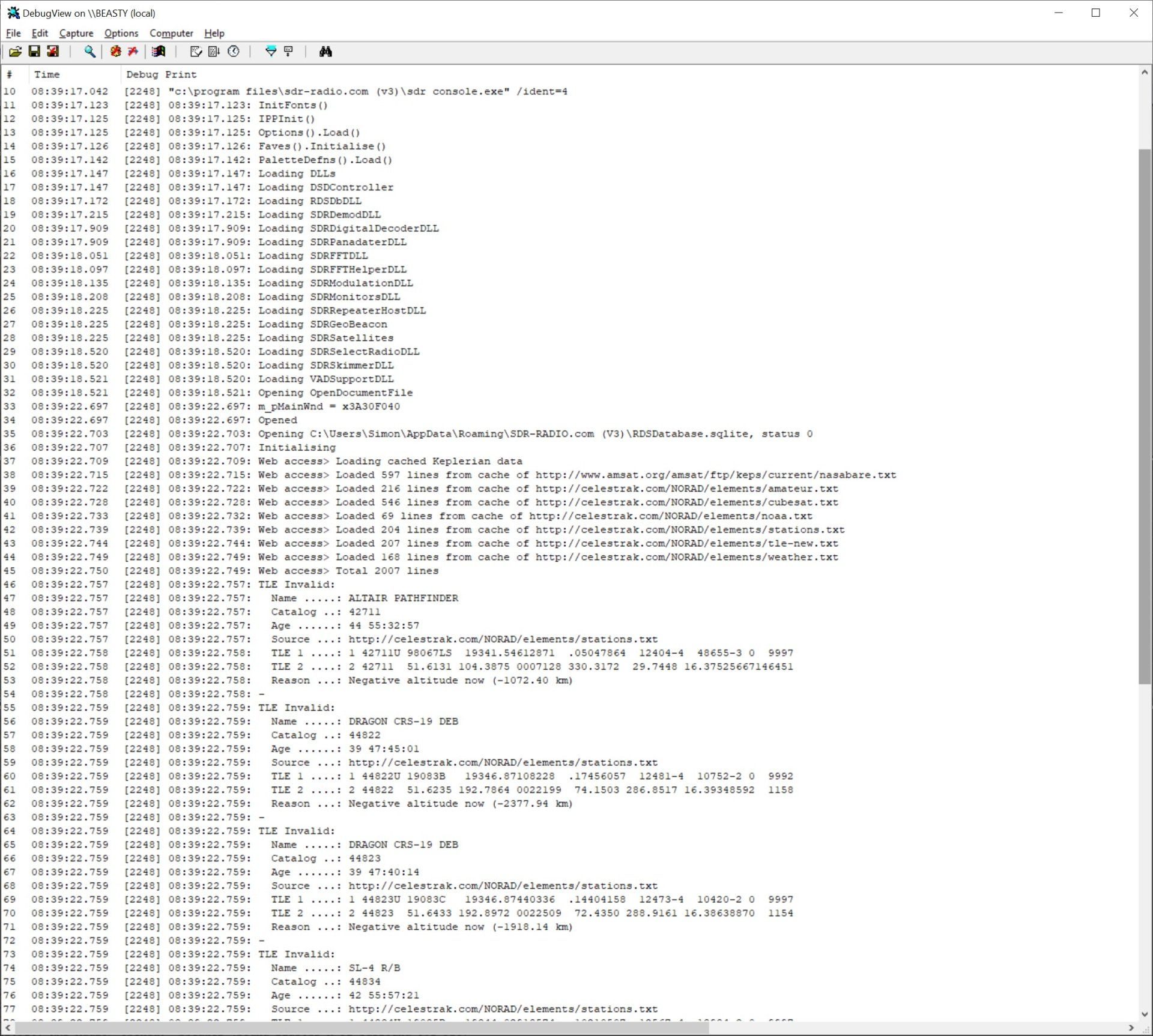Open the Filter/Highlight funnel icon

[271, 52]
